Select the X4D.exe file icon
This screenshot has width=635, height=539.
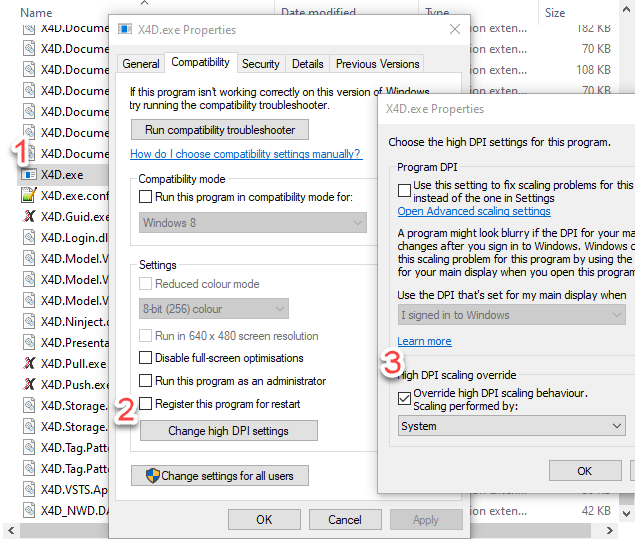[x=29, y=174]
